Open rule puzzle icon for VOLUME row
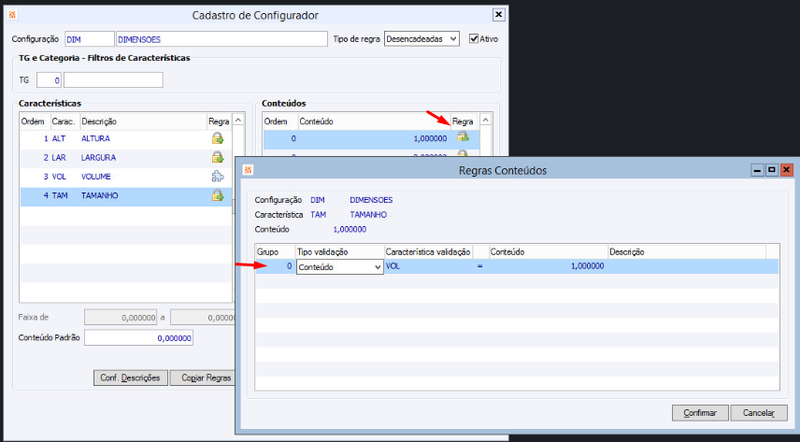Viewport: 800px width, 442px height. 218,177
